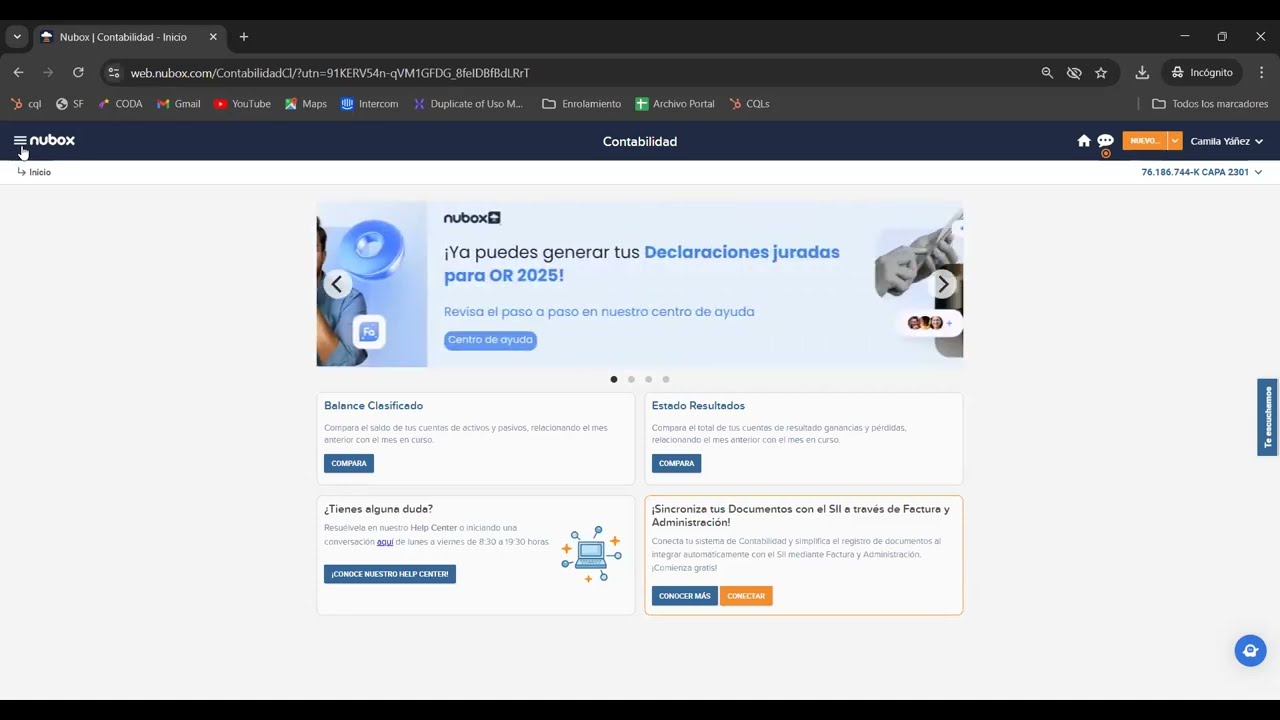The image size is (1280, 720).
Task: Click the orange CONECTAR button
Action: point(746,596)
